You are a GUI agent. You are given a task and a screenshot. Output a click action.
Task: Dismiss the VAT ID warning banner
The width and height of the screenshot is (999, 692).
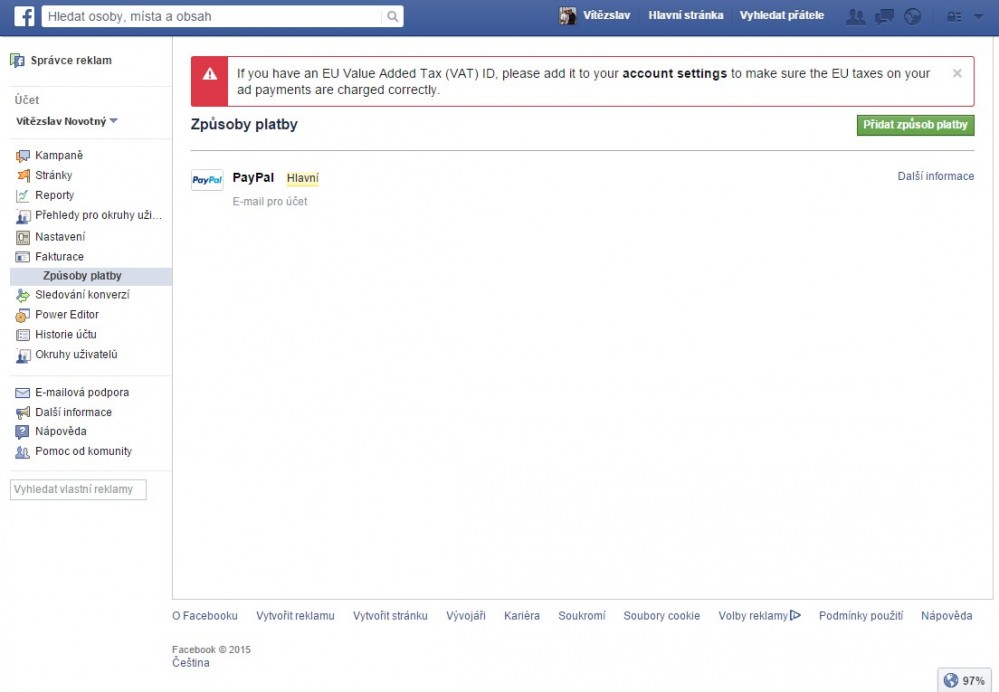point(957,73)
